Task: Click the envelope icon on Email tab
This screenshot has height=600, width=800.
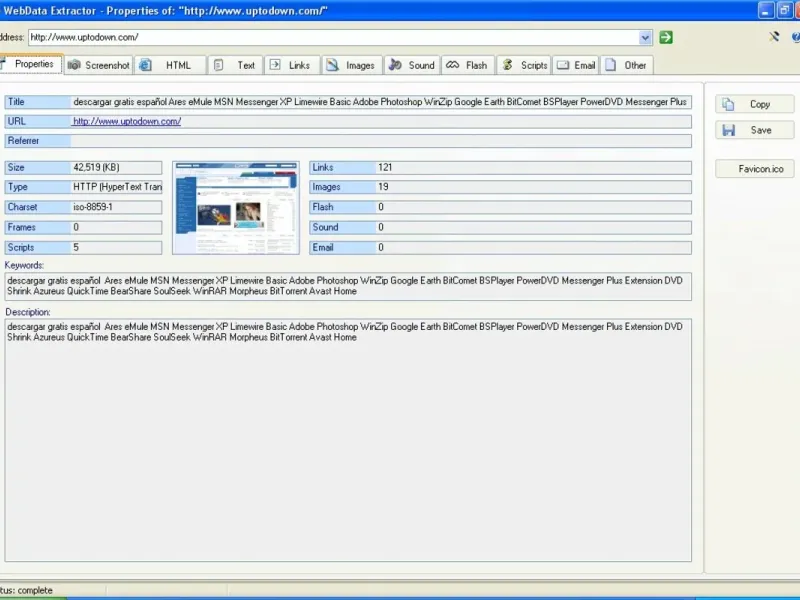Action: coord(563,65)
